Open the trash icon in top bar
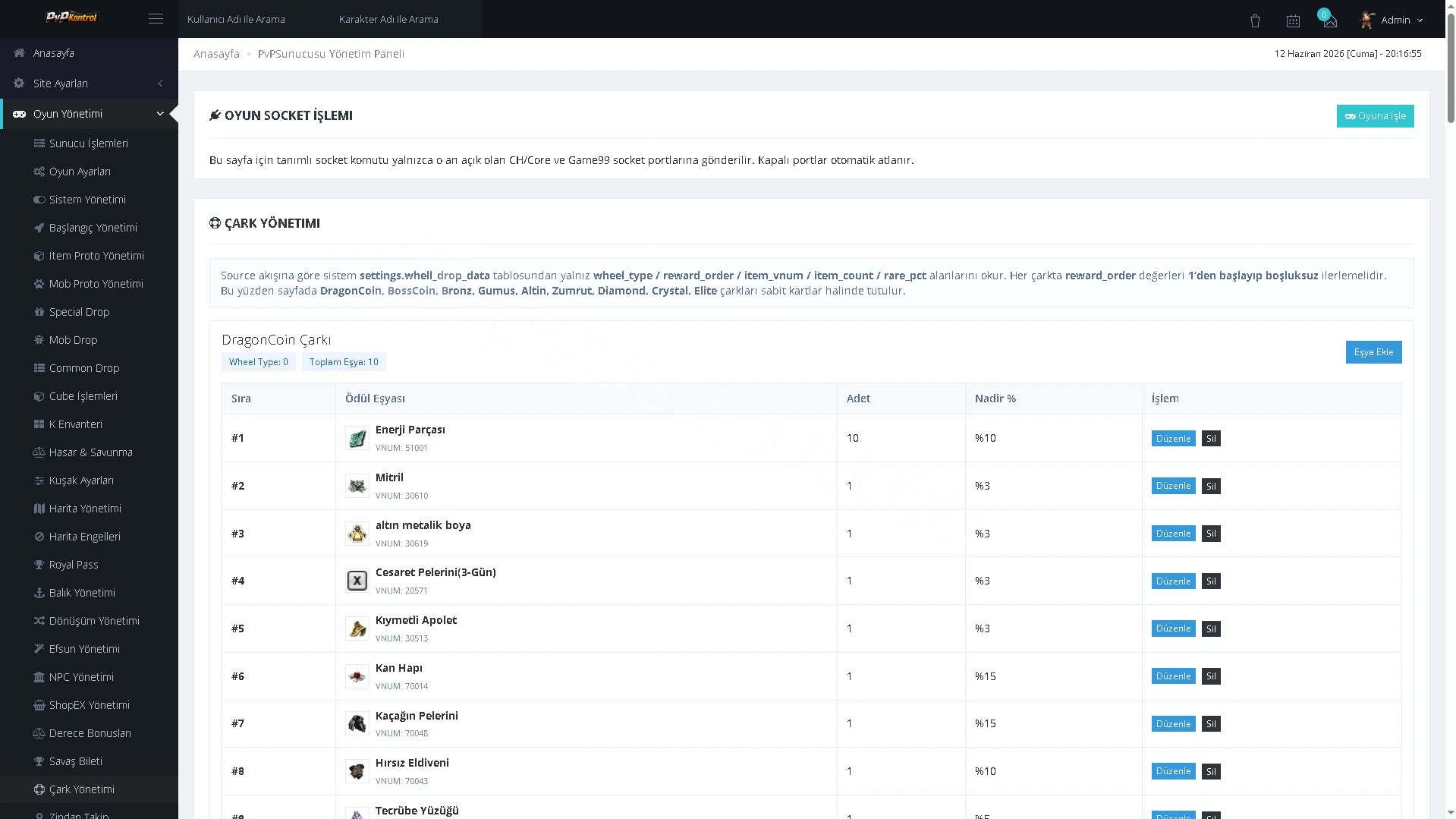This screenshot has width=1456, height=819. click(1255, 21)
